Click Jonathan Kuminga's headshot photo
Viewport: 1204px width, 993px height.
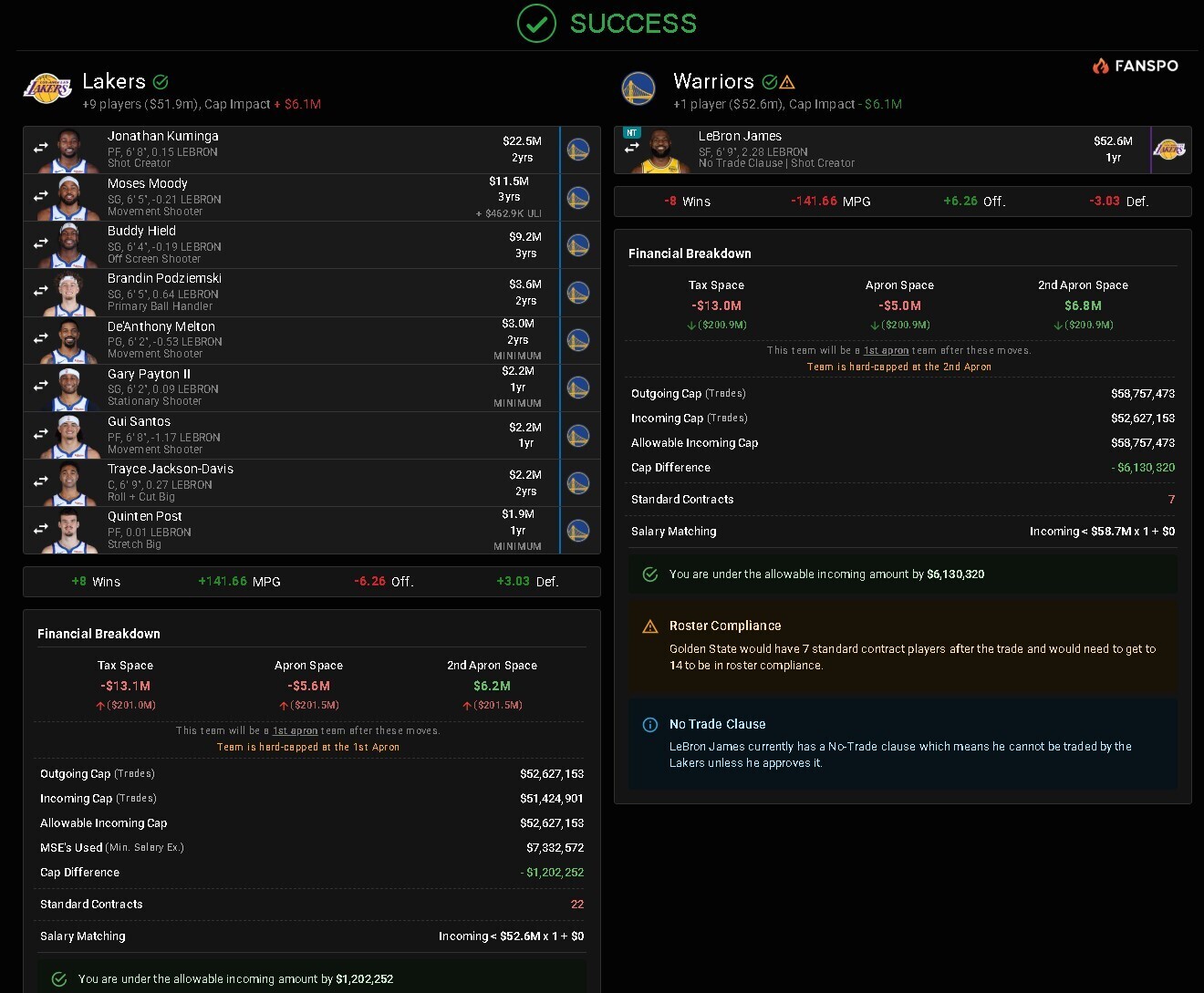click(x=70, y=150)
